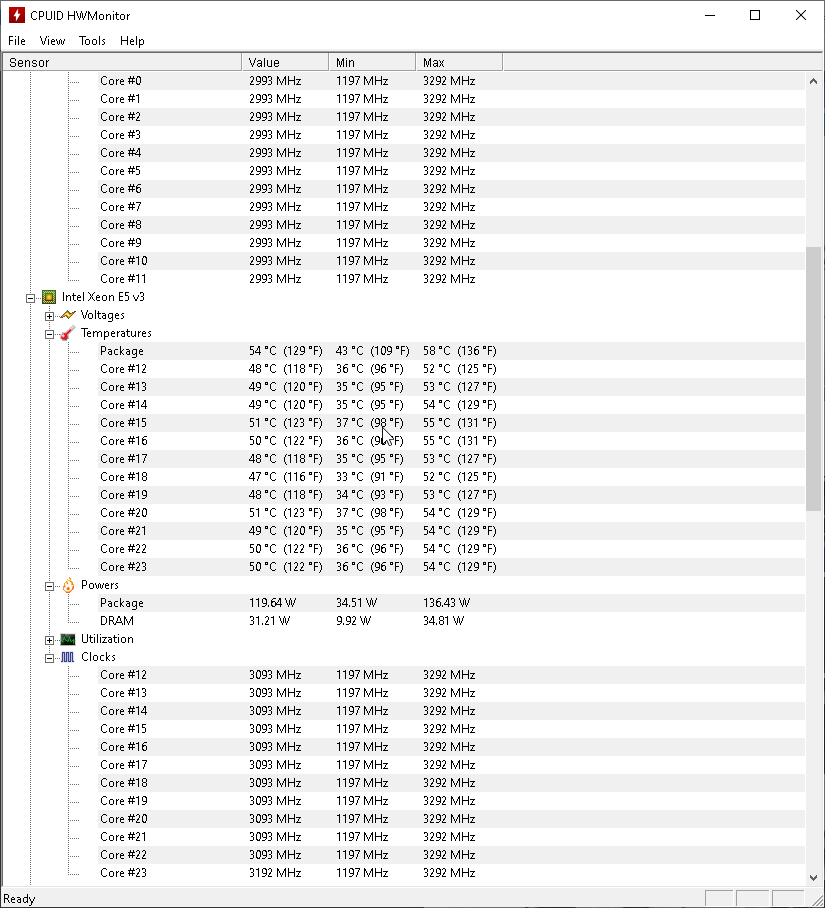Minimize the HWMonitor window
825x908 pixels.
tap(710, 15)
